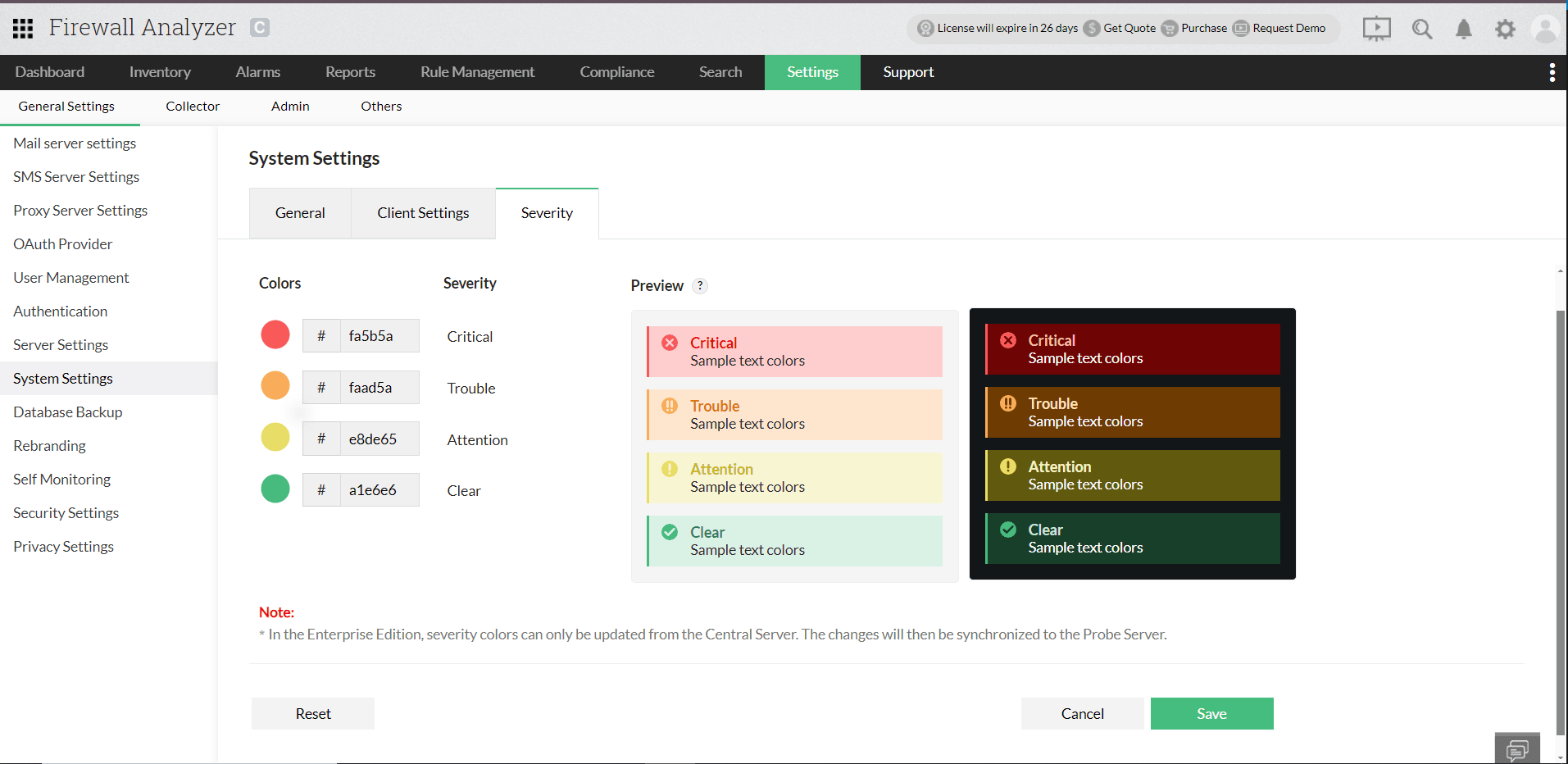Open the user profile avatar
The width and height of the screenshot is (1568, 764).
point(1544,30)
